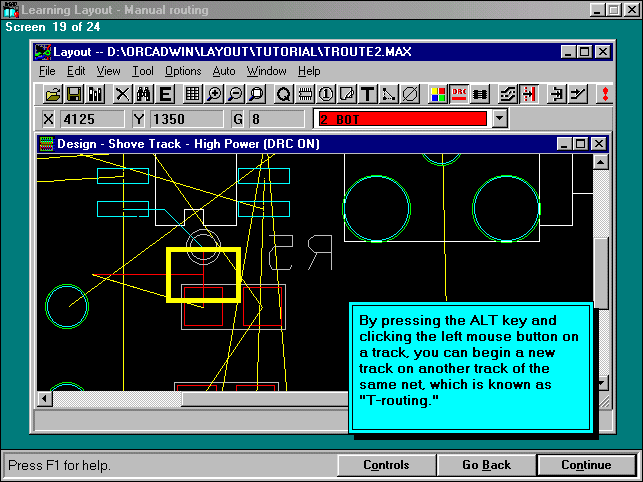Expand the Auto menu
The height and width of the screenshot is (482, 643).
[224, 71]
